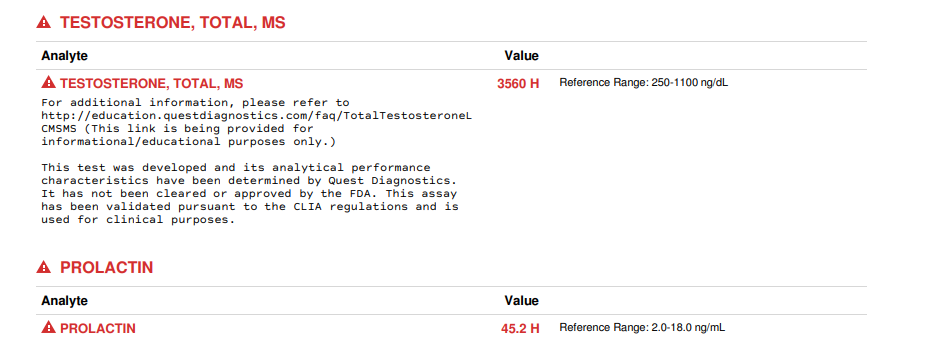Click the red TESTOSTERONE, TOTAL, MS analyte name
This screenshot has width=941, height=360.
tap(152, 83)
